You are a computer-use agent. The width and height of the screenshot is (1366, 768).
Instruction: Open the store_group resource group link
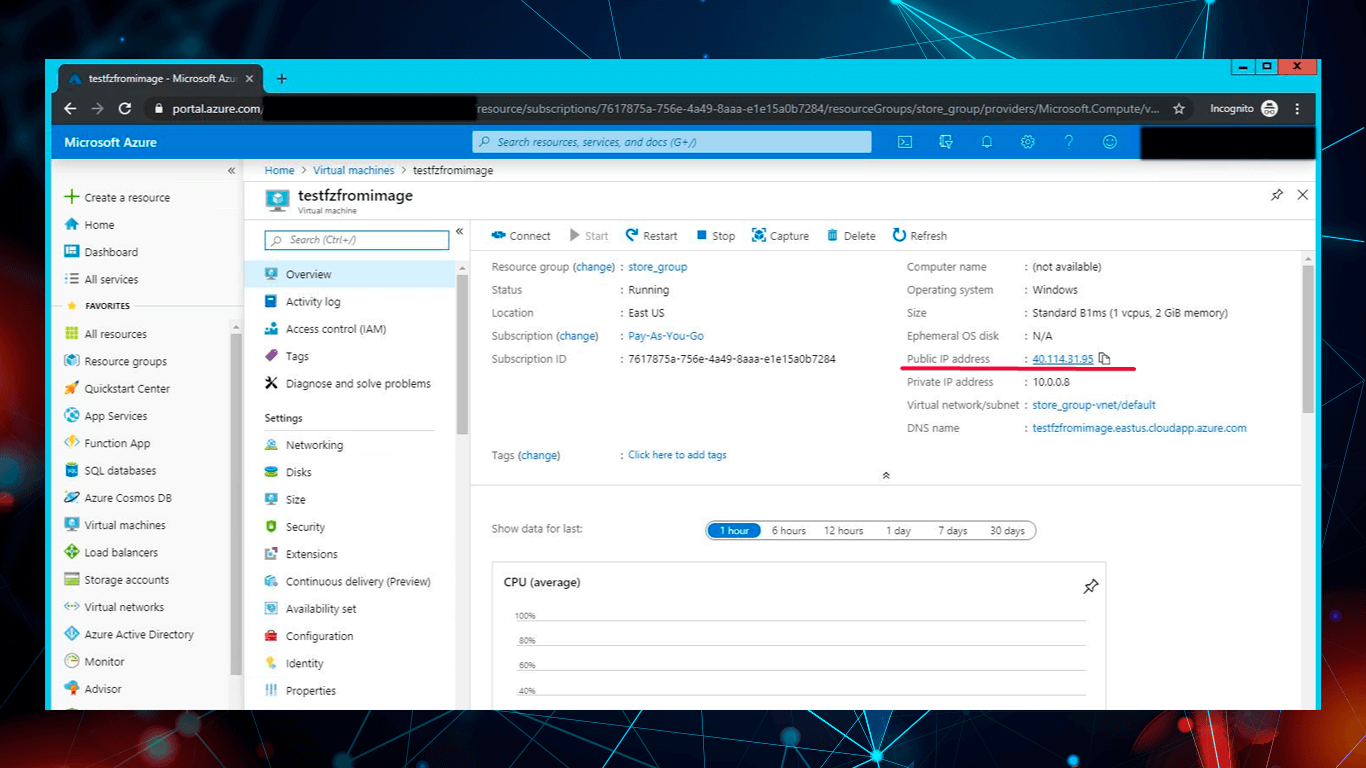[x=657, y=266]
